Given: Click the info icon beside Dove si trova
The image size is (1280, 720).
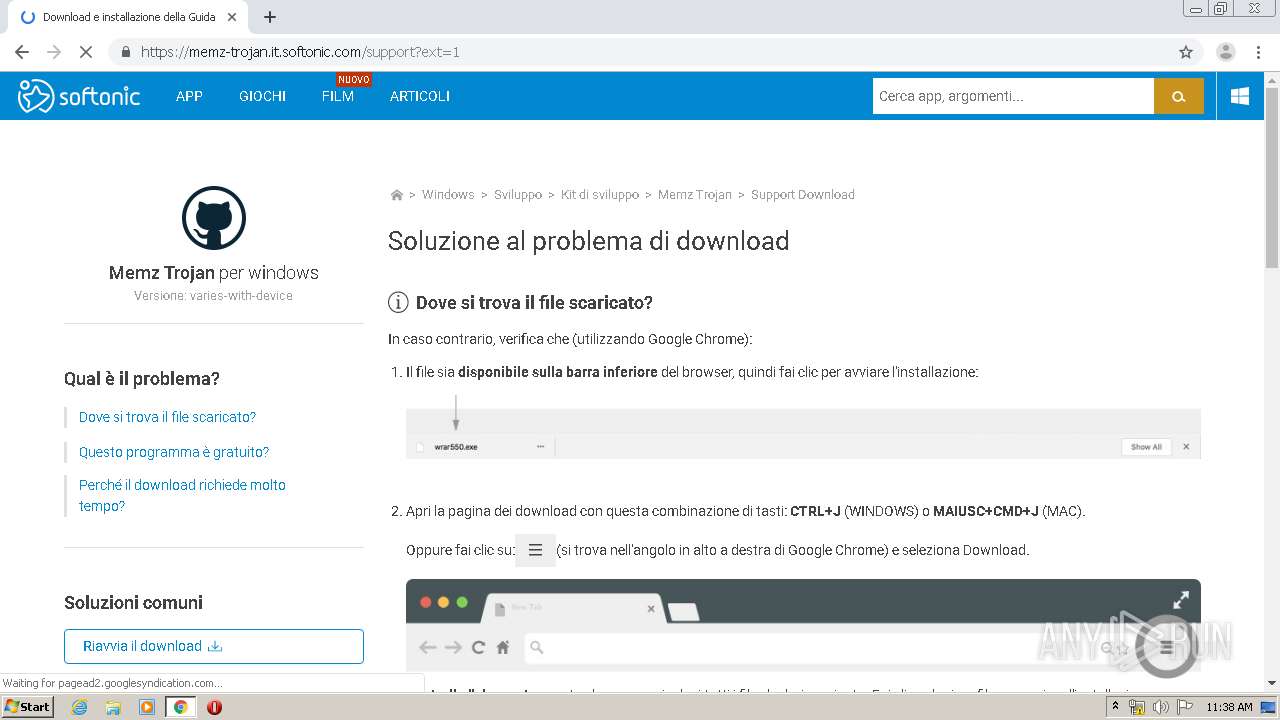Looking at the screenshot, I should click(x=398, y=302).
